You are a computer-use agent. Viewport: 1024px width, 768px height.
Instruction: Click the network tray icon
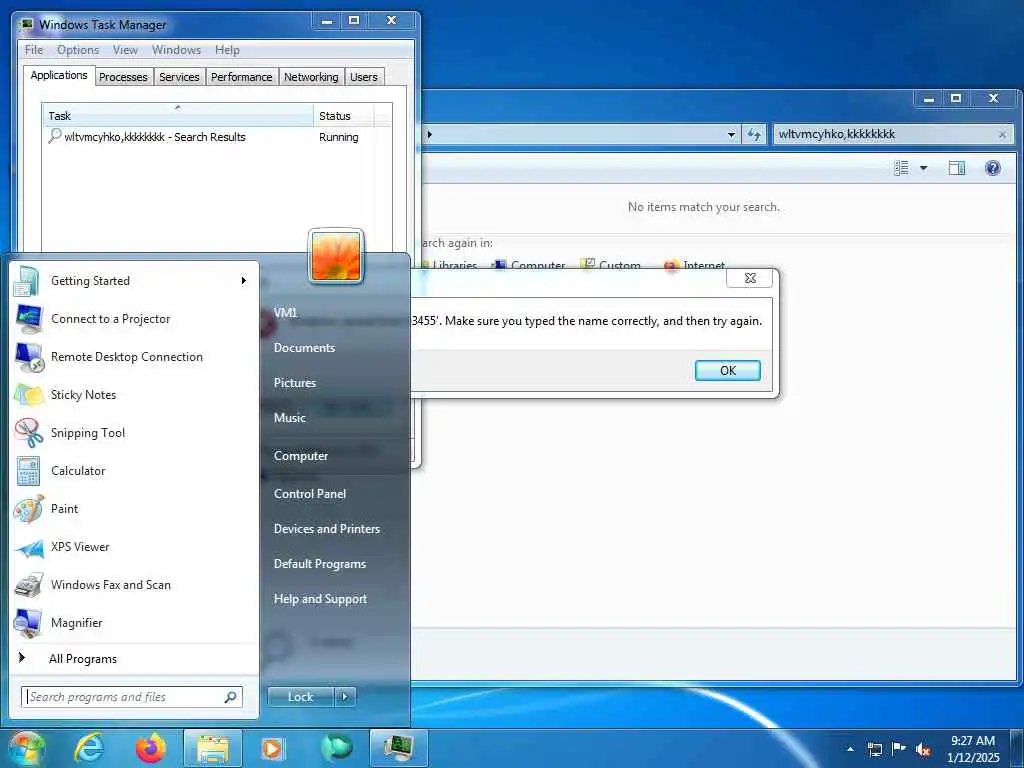click(x=874, y=749)
